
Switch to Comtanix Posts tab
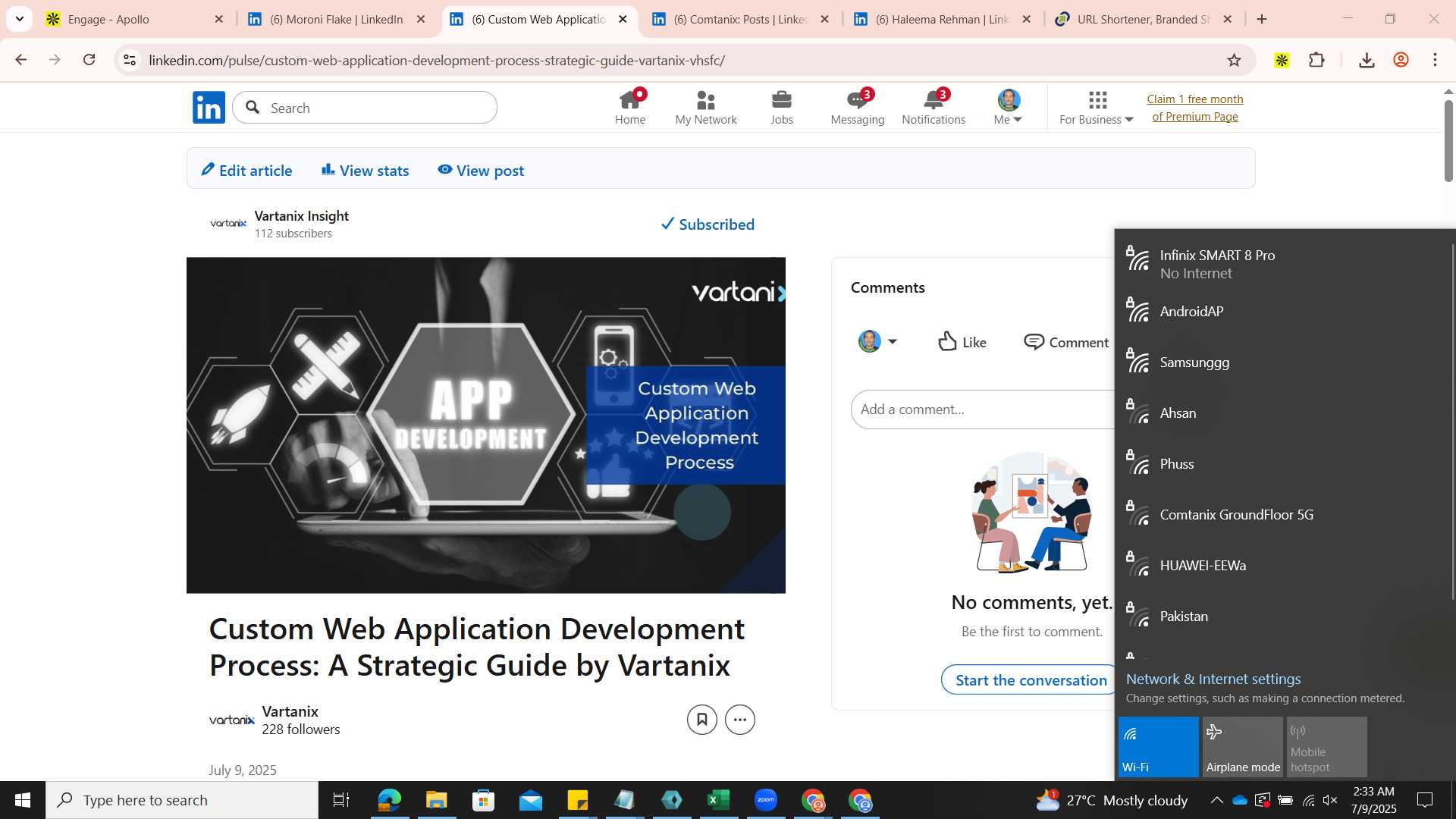tap(741, 19)
